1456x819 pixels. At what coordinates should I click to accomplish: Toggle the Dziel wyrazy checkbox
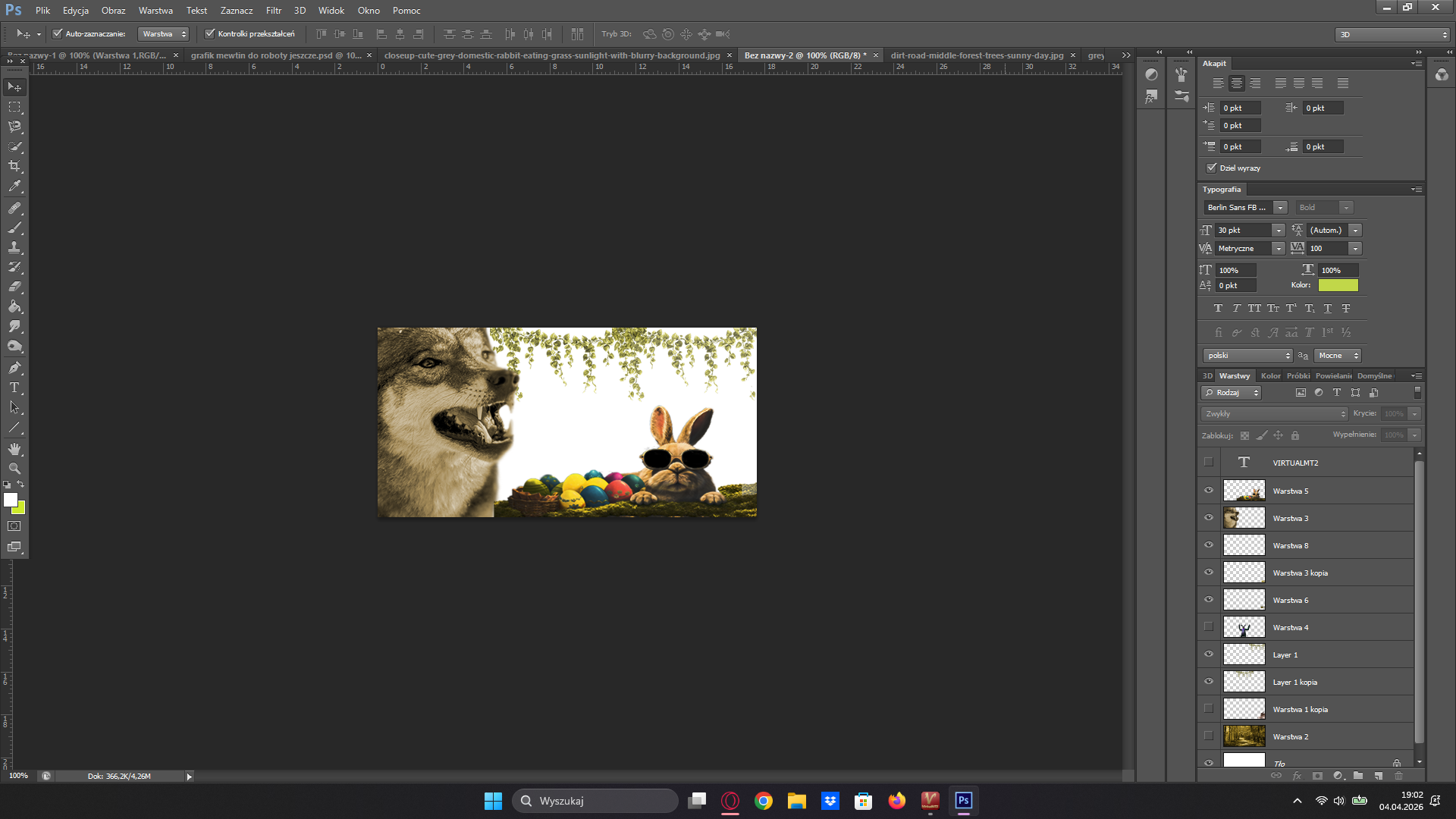(x=1211, y=168)
